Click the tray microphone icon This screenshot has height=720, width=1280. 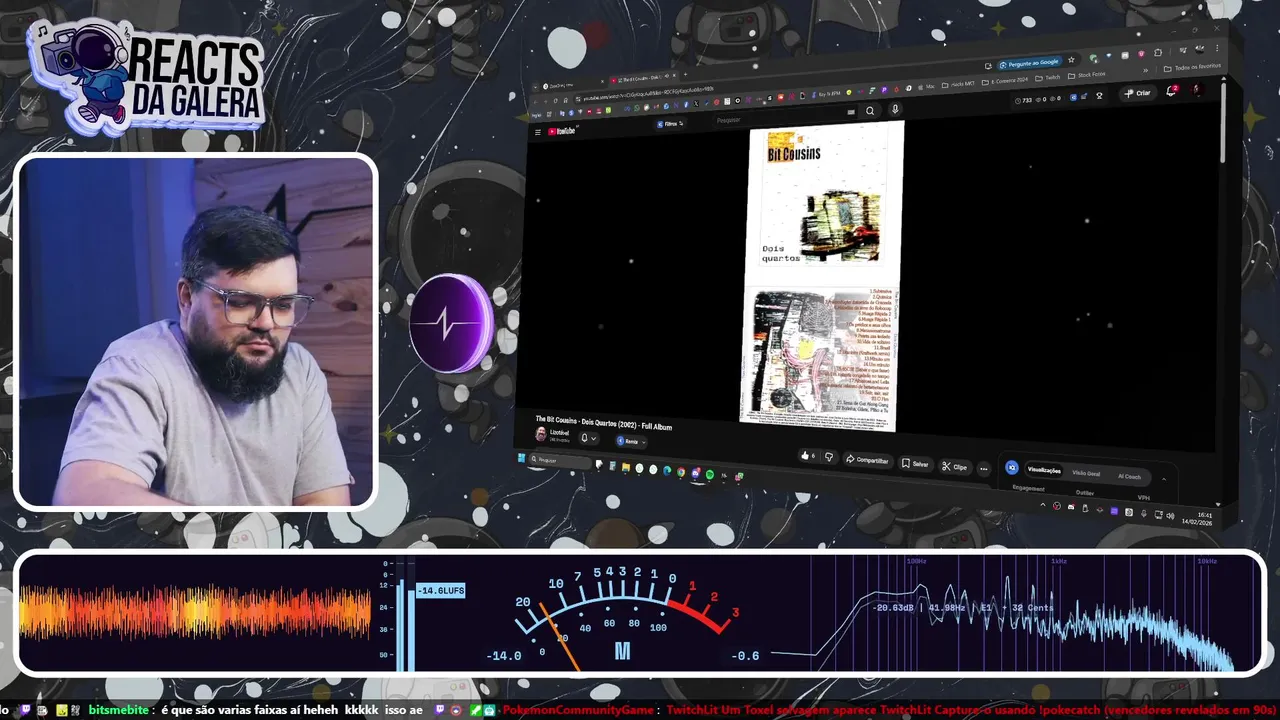[1143, 514]
